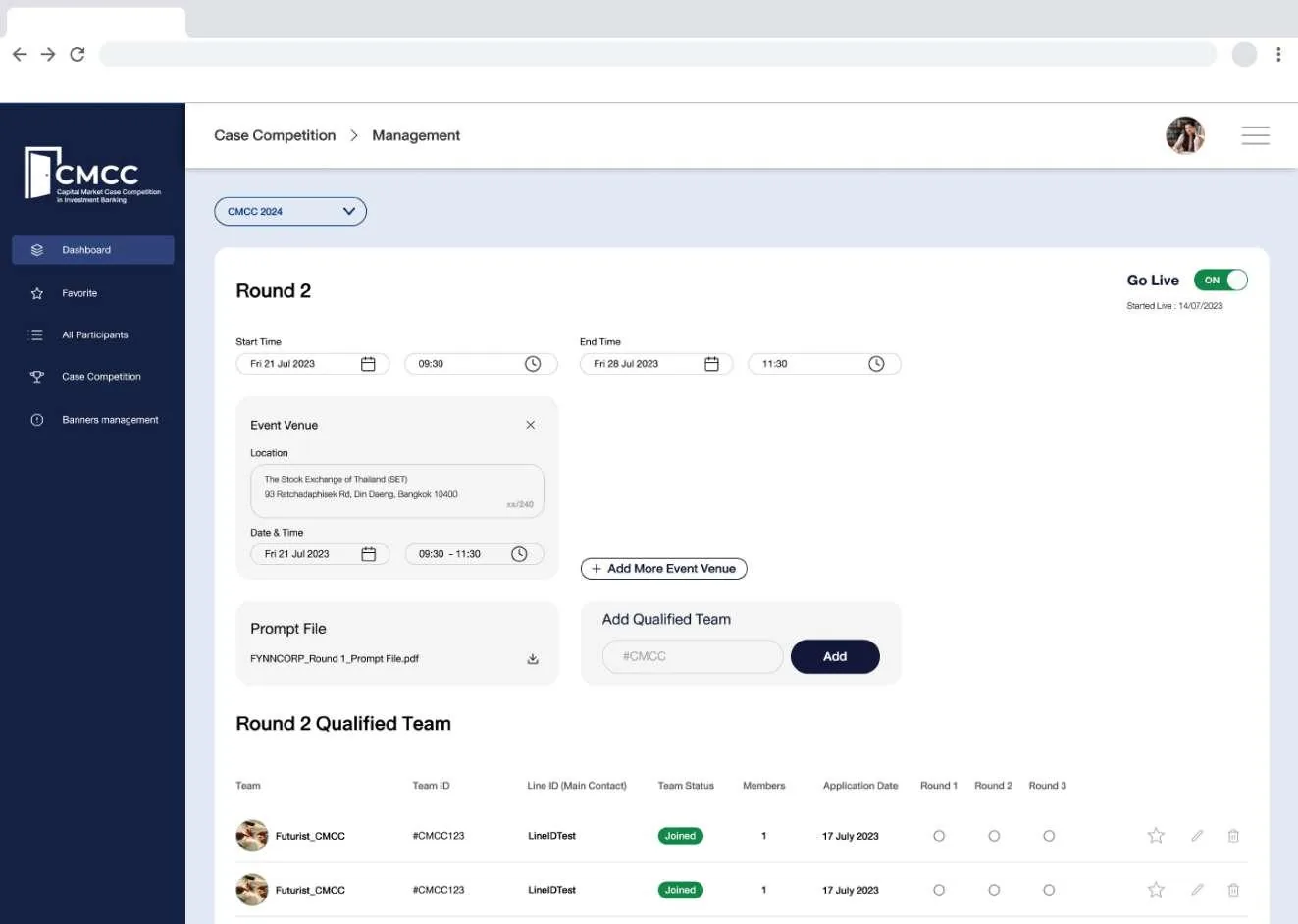Delete the first Futurist_CMCC team row

1233,836
